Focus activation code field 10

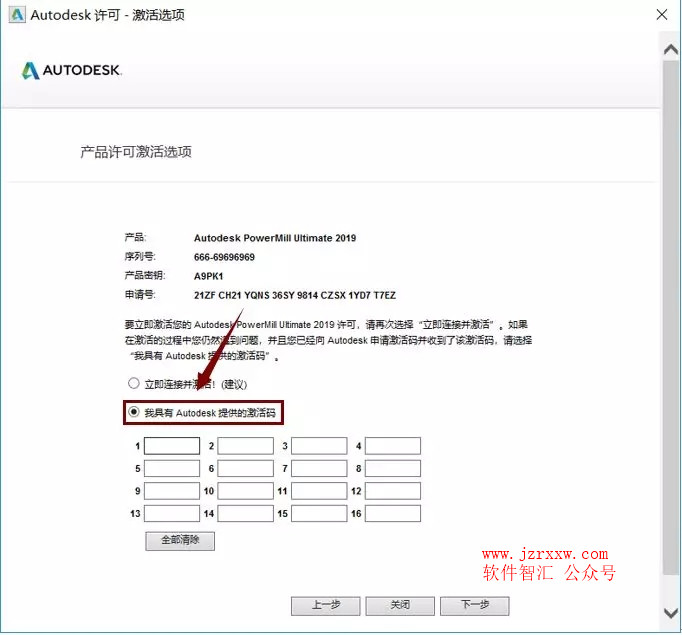point(245,491)
